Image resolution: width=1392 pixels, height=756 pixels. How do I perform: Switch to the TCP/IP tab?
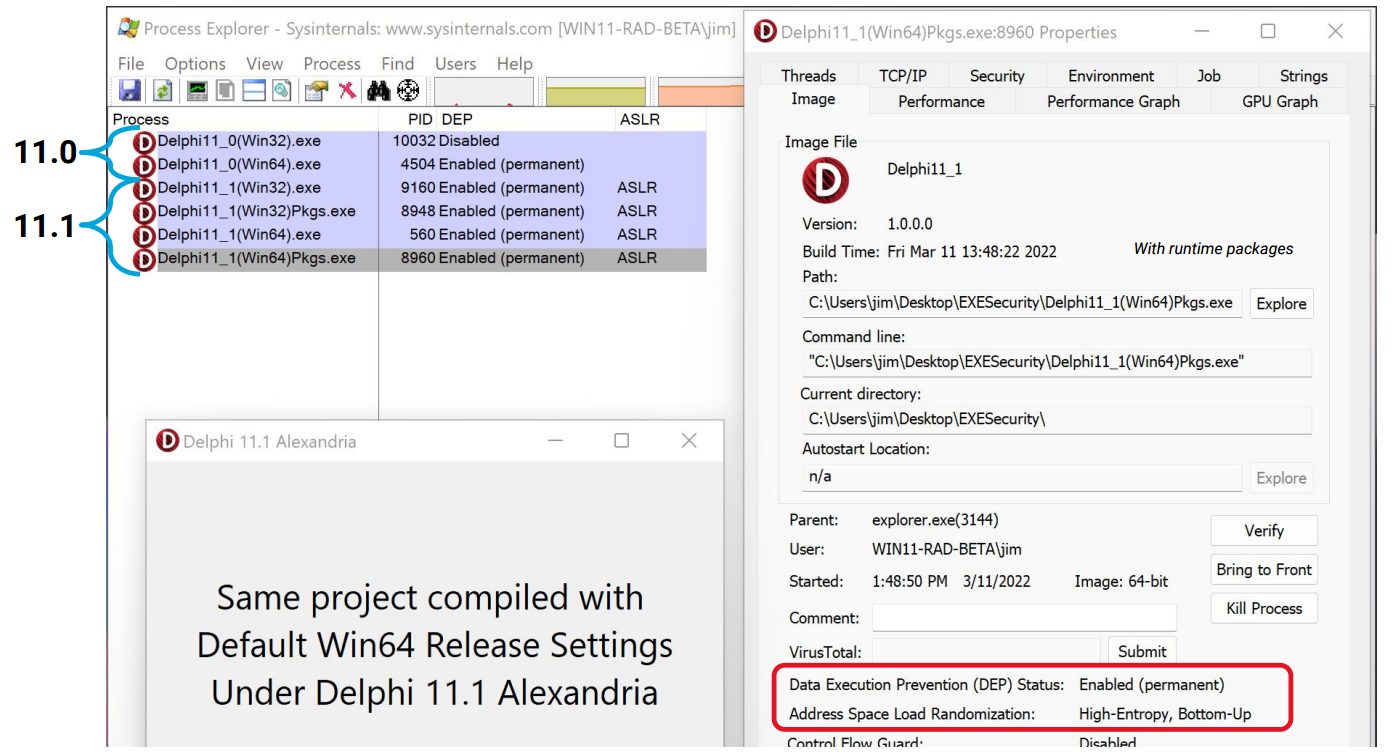click(903, 76)
